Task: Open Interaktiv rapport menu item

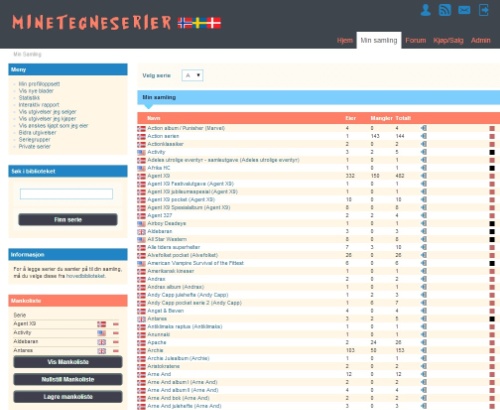Action: [39, 105]
